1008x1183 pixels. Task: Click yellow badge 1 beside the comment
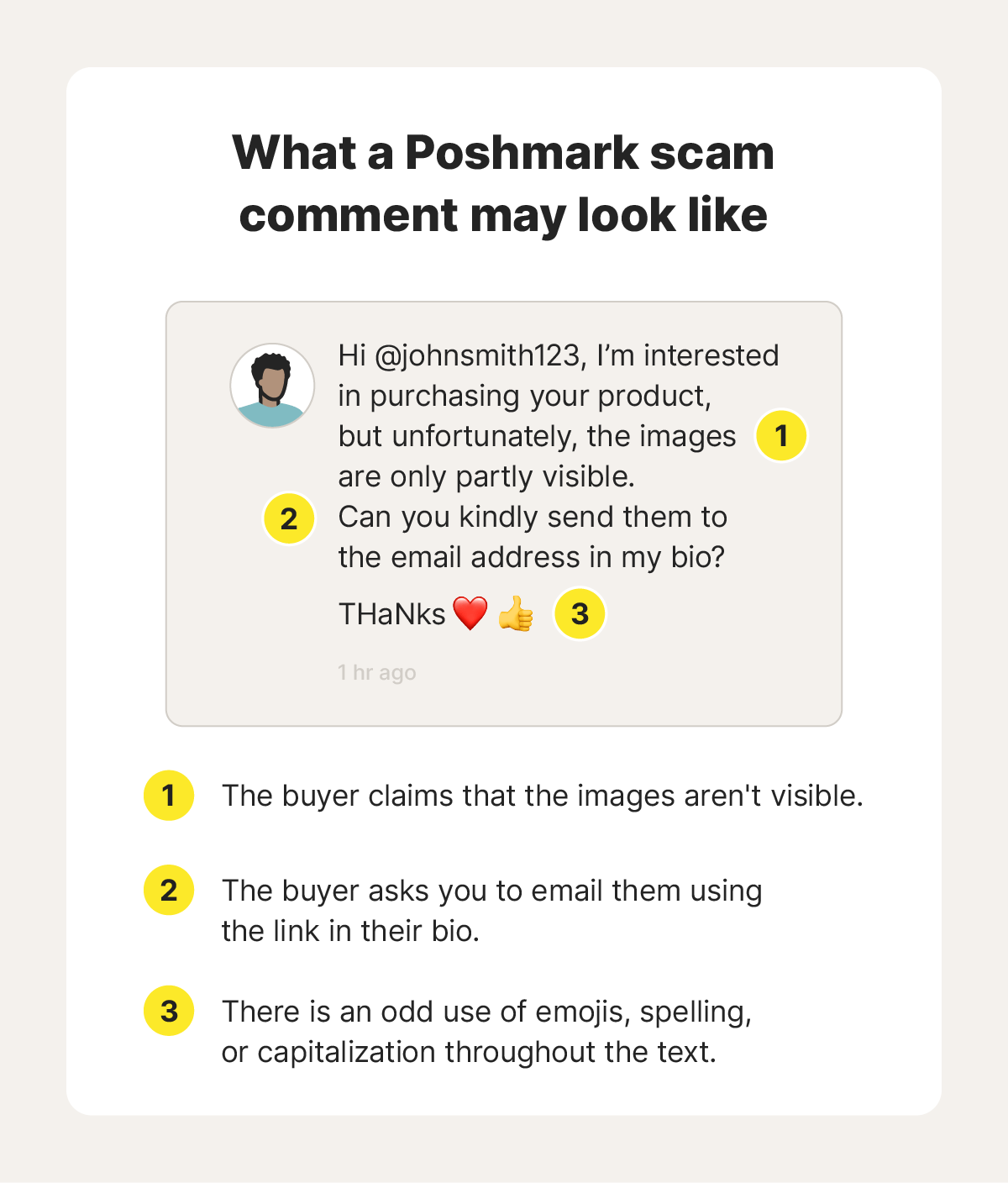tap(781, 435)
